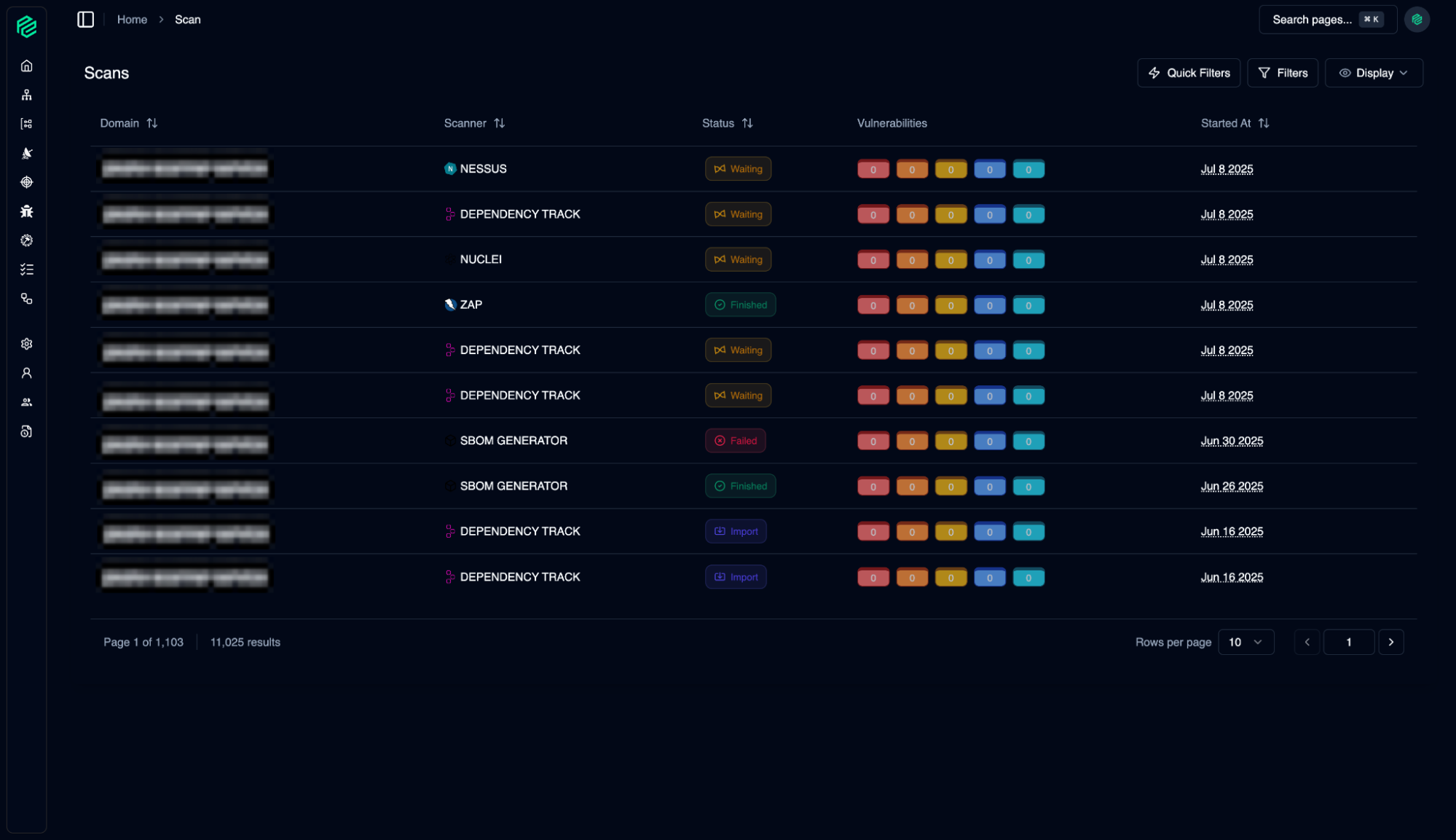Viewport: 1456px width, 840px height.
Task: Click the Search pages input field
Action: coord(1311,20)
